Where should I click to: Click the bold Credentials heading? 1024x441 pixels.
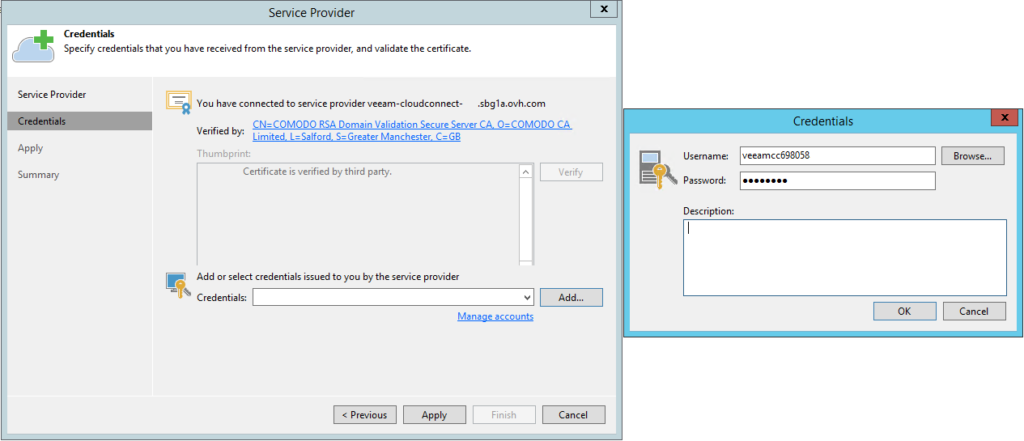point(89,33)
